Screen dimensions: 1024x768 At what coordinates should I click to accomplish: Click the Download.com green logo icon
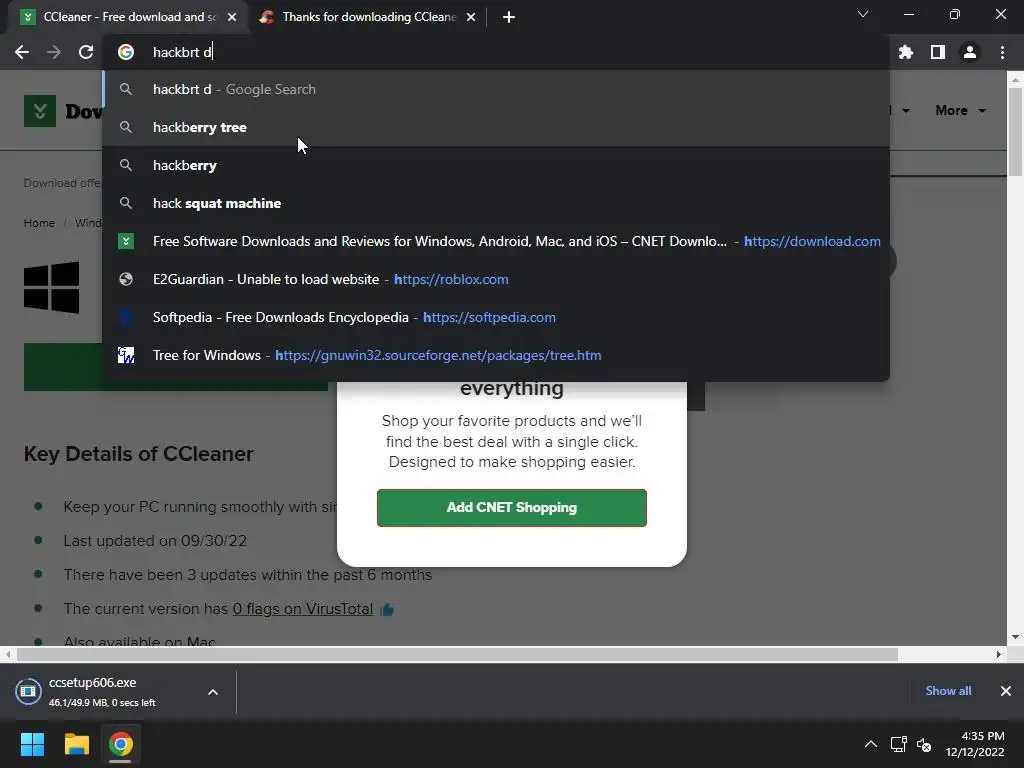[x=40, y=110]
